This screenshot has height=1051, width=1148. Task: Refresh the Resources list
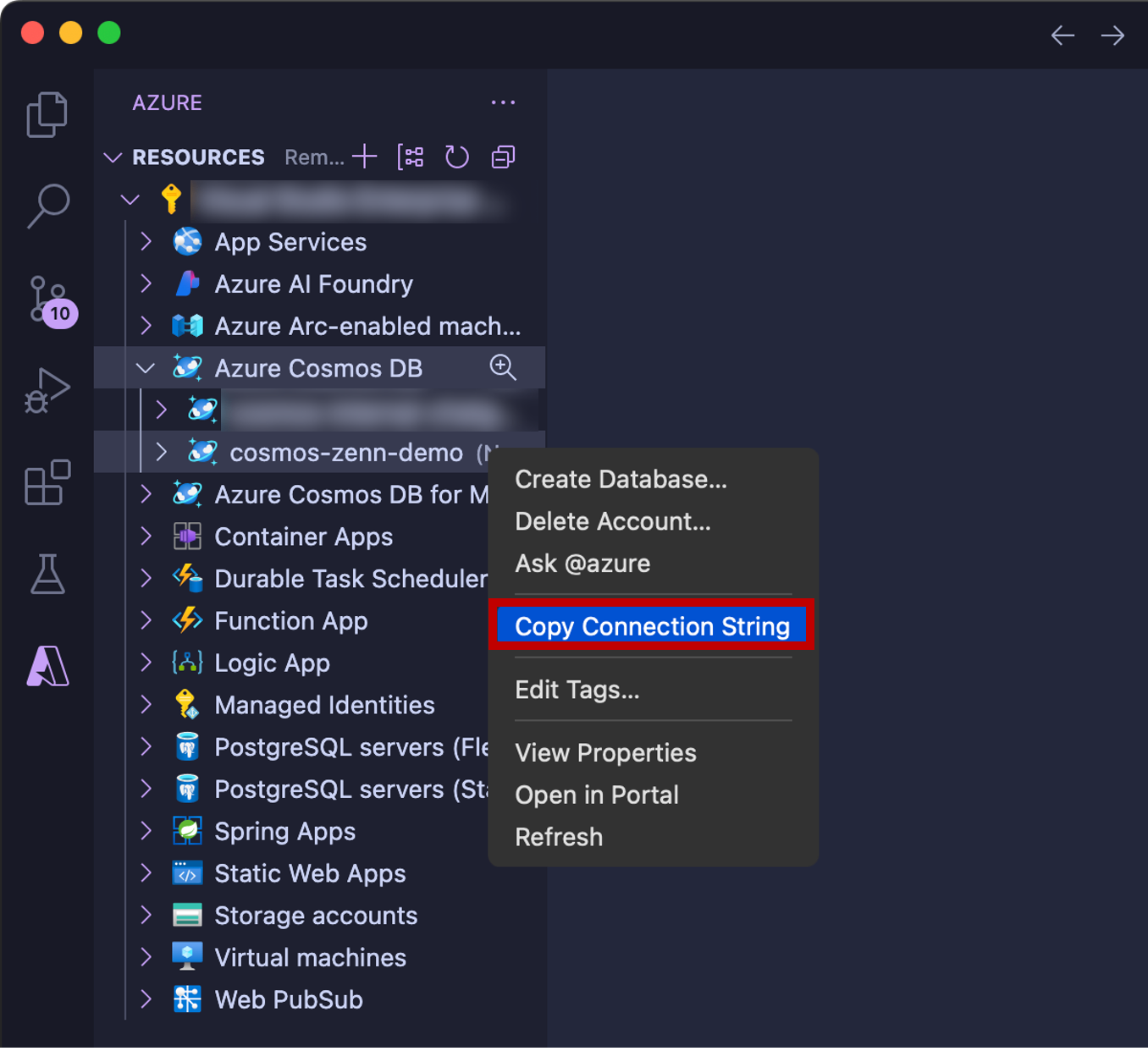(x=457, y=157)
